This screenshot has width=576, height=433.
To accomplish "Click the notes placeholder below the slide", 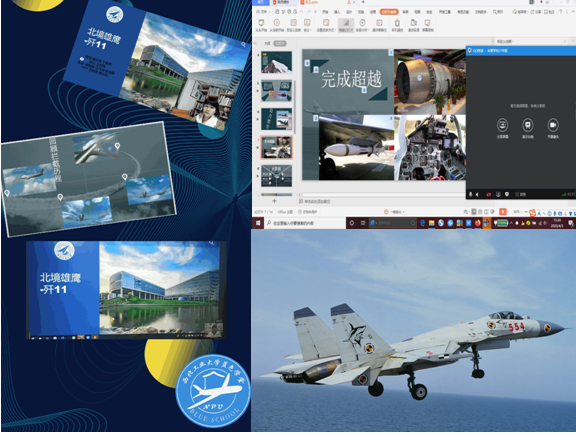I will point(315,202).
